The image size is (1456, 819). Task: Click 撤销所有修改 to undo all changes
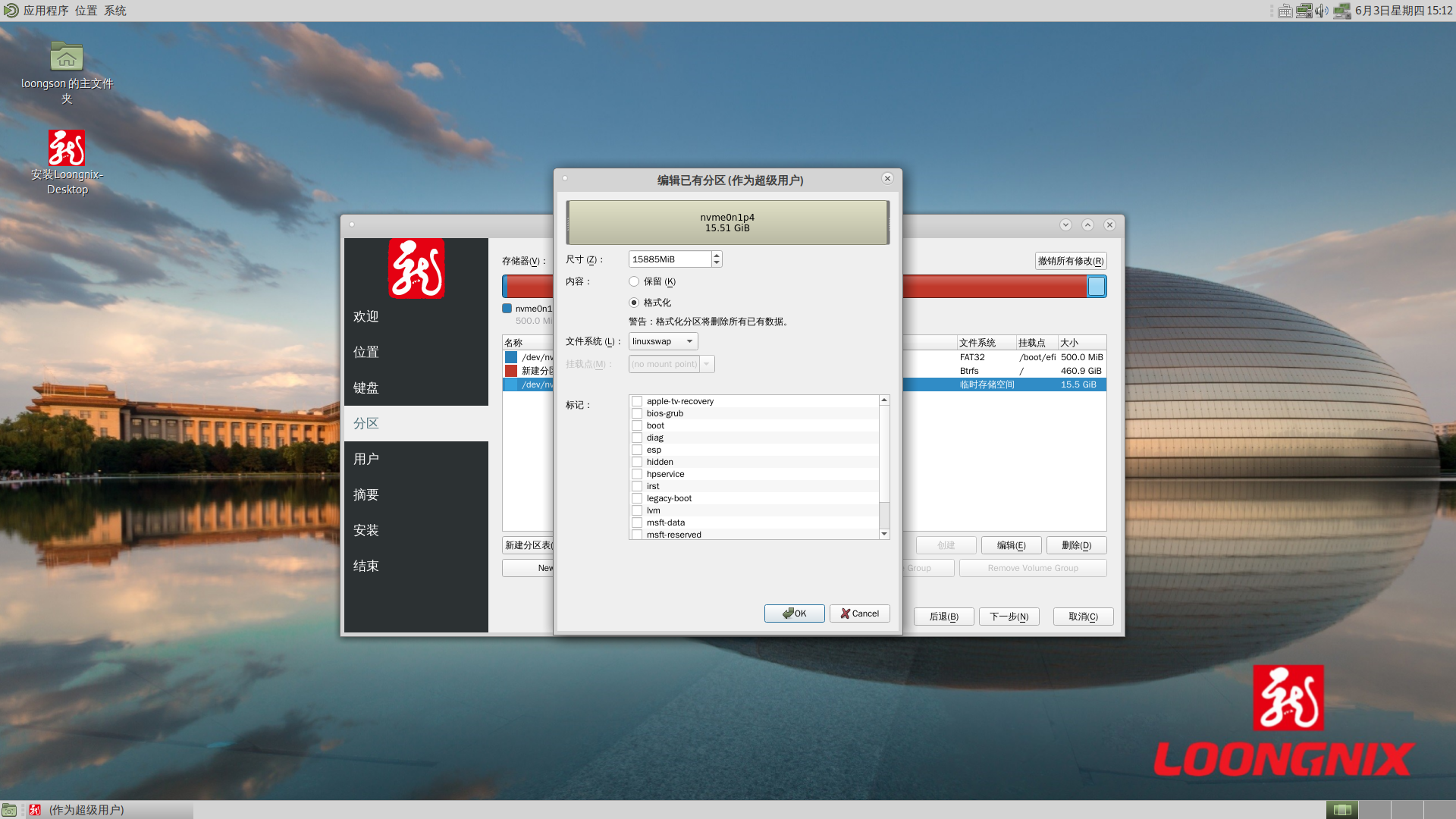click(1070, 261)
